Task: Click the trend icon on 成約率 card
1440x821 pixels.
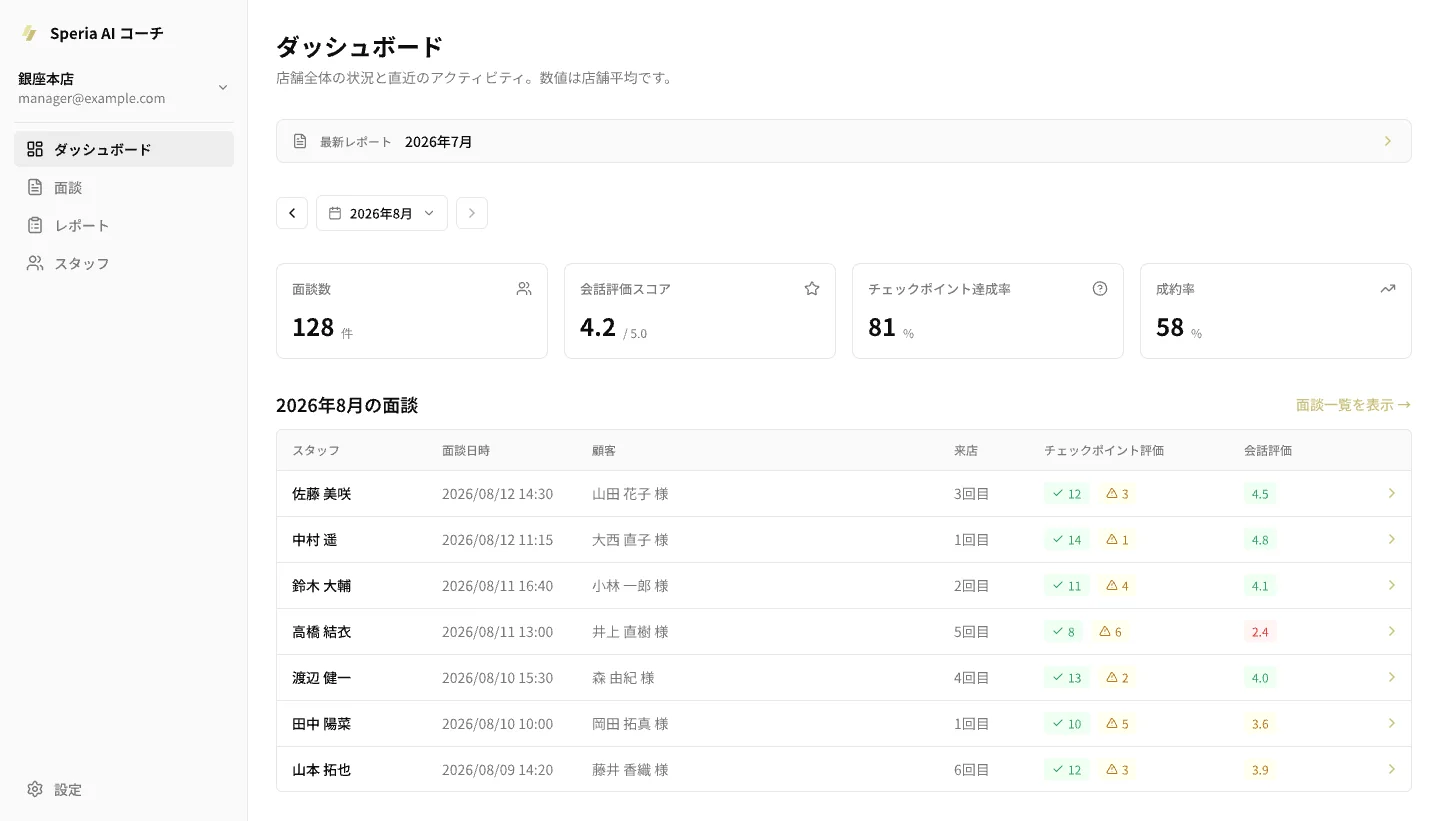Action: pyautogui.click(x=1388, y=288)
